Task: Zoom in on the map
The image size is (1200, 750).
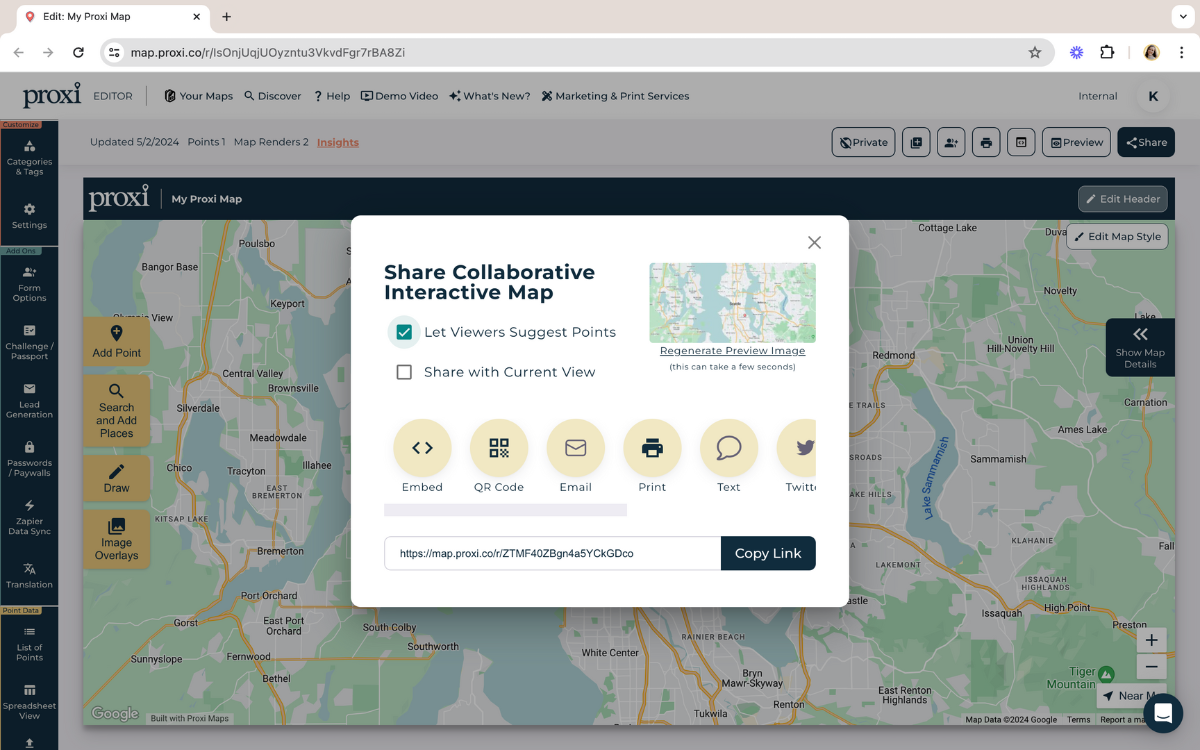Action: pos(1152,640)
